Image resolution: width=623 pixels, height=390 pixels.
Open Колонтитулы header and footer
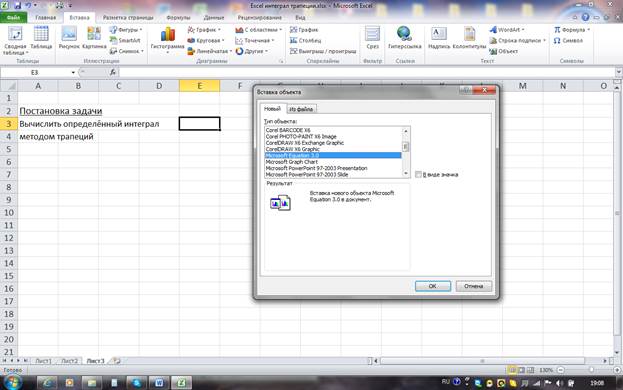469,38
